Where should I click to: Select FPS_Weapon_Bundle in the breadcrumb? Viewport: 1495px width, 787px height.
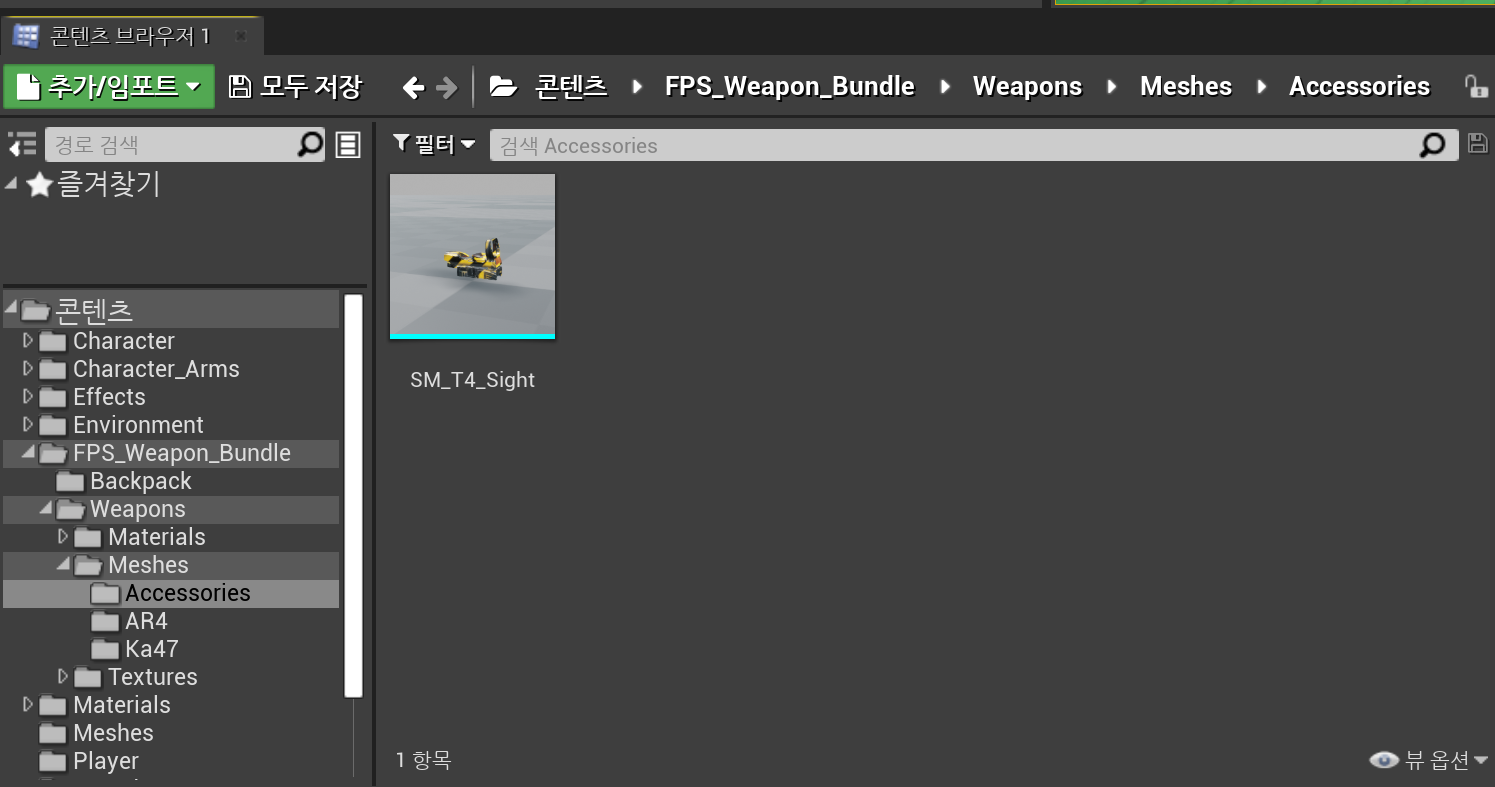click(790, 87)
